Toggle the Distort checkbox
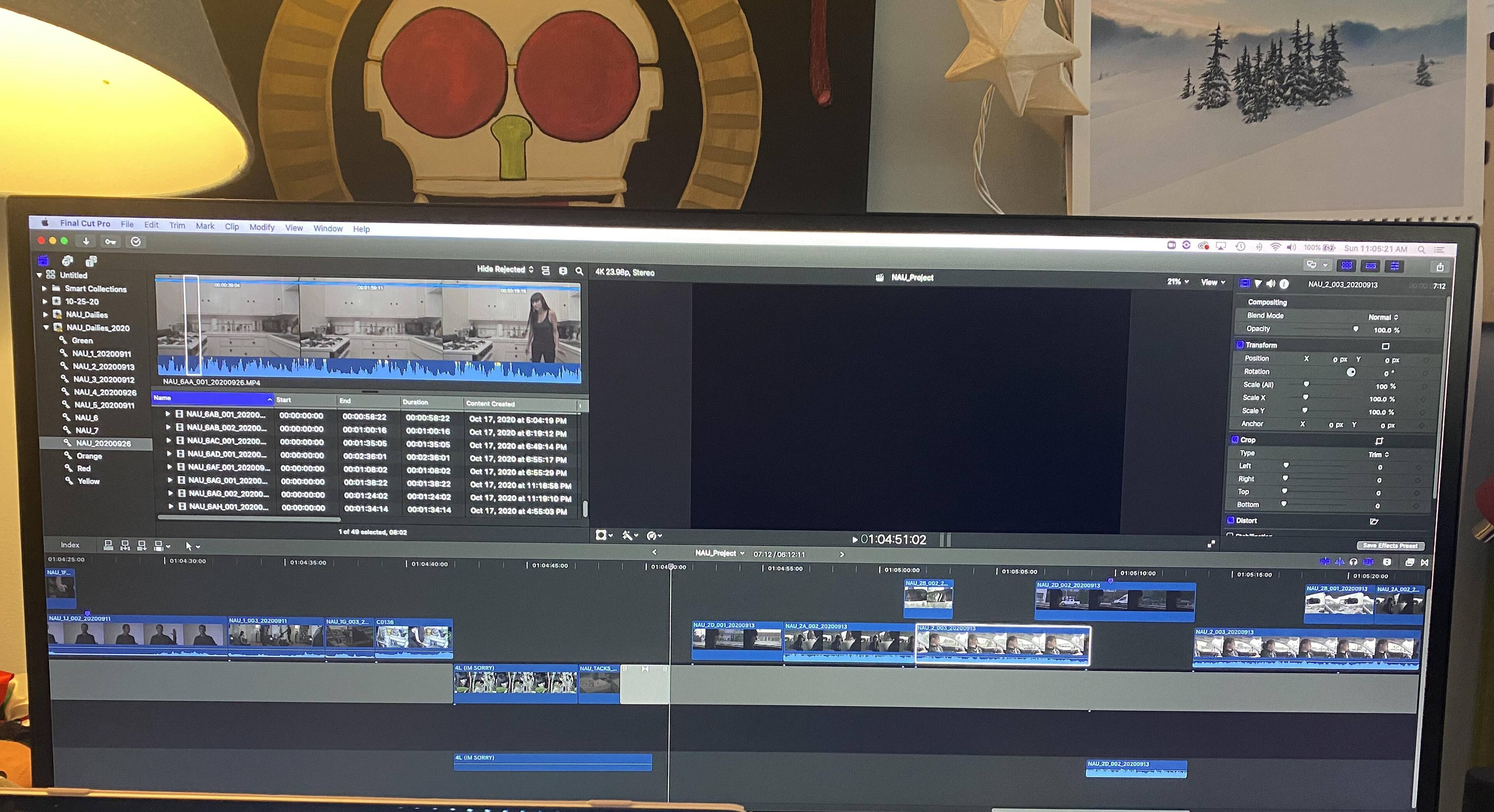 tap(1231, 520)
